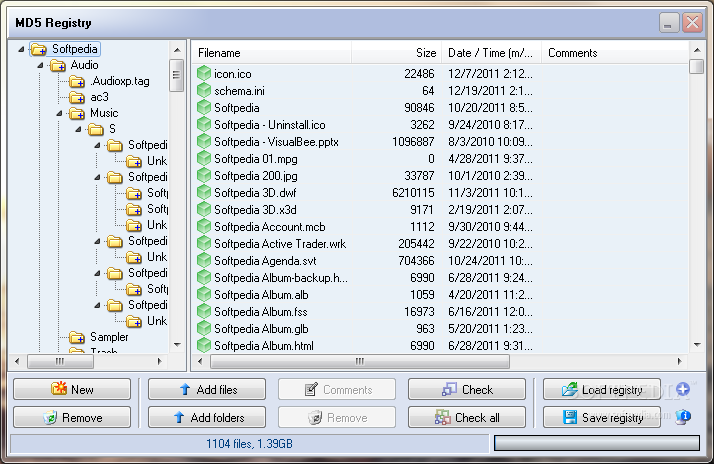Click the tree panel scroll-down arrow
Screen dimensions: 714x464
(x=177, y=345)
